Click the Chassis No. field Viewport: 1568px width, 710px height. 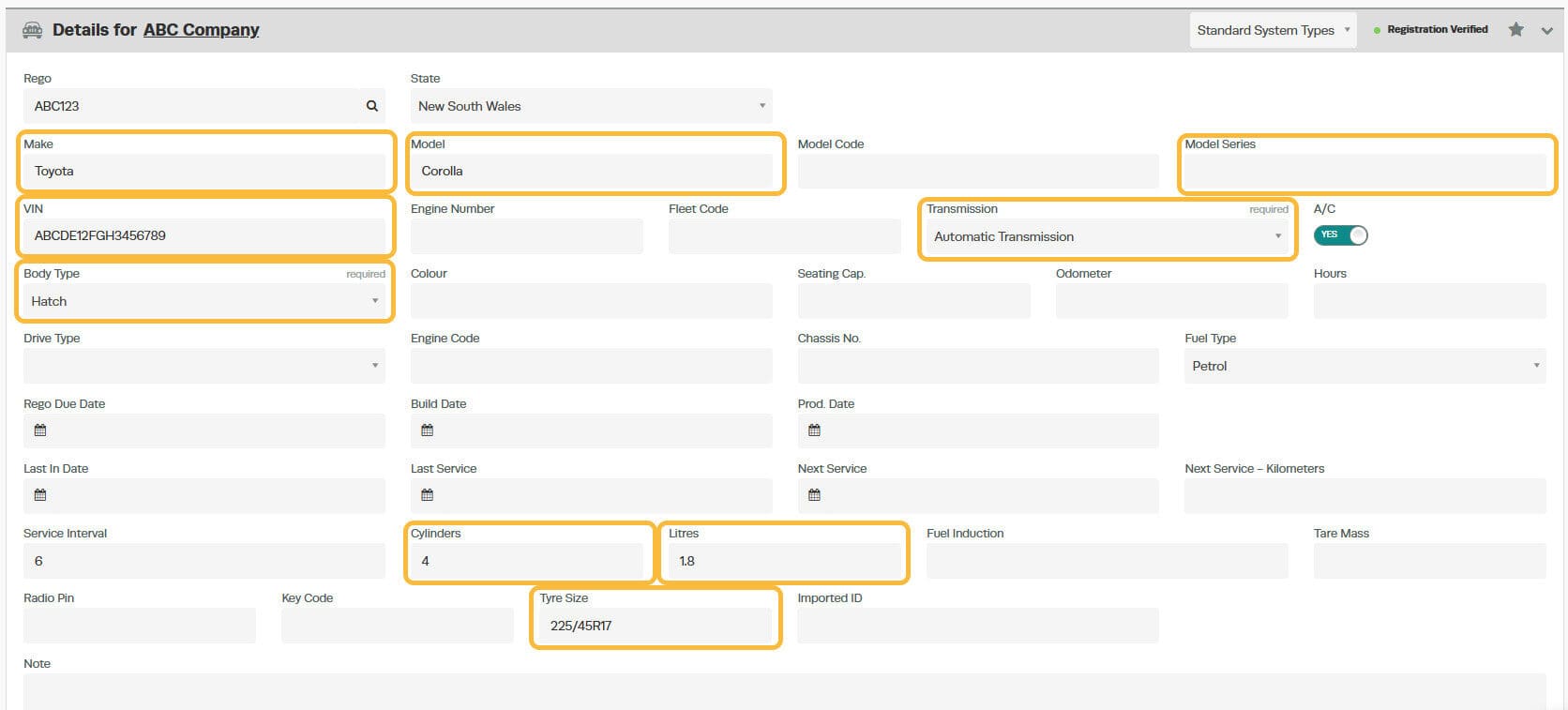click(978, 366)
